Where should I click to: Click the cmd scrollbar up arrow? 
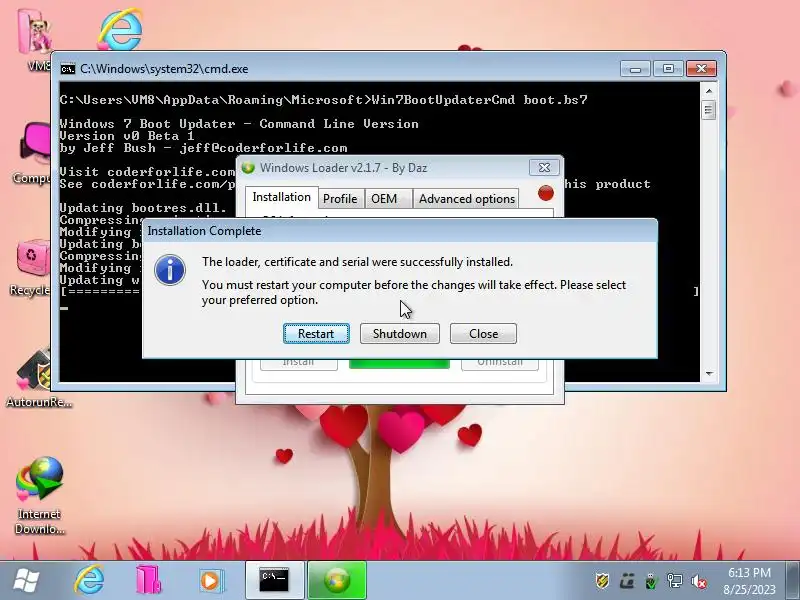(709, 91)
